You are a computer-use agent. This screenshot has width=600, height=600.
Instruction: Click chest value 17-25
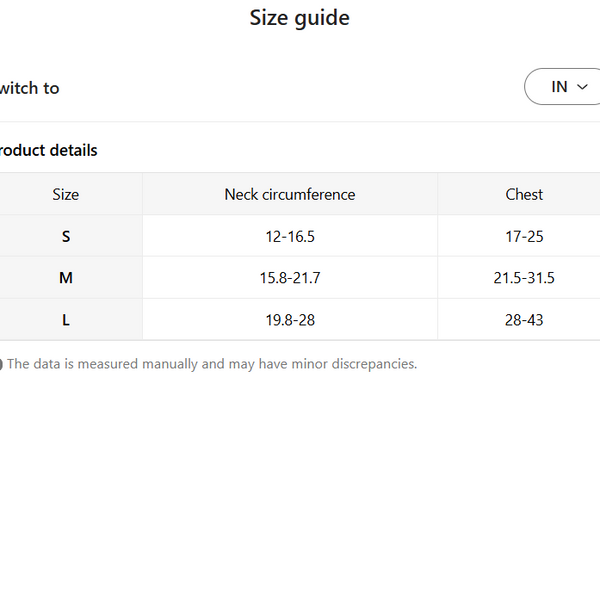pos(524,236)
